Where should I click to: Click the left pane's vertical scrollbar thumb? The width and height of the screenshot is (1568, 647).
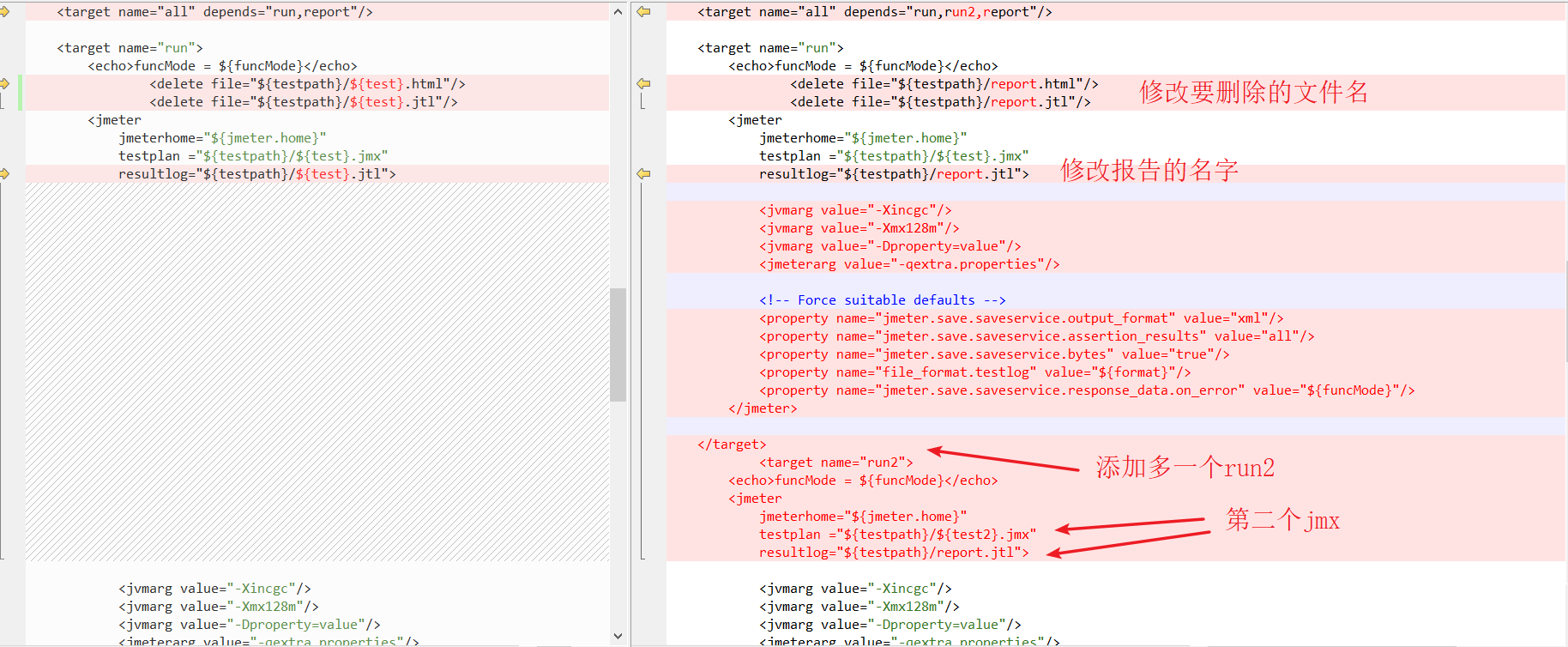(x=618, y=345)
